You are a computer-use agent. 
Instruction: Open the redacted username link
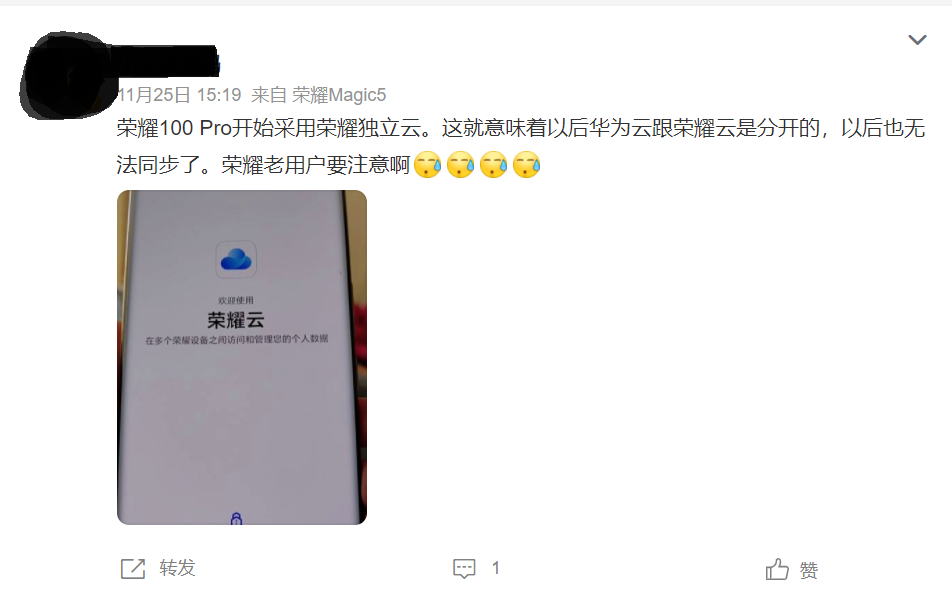tap(167, 60)
